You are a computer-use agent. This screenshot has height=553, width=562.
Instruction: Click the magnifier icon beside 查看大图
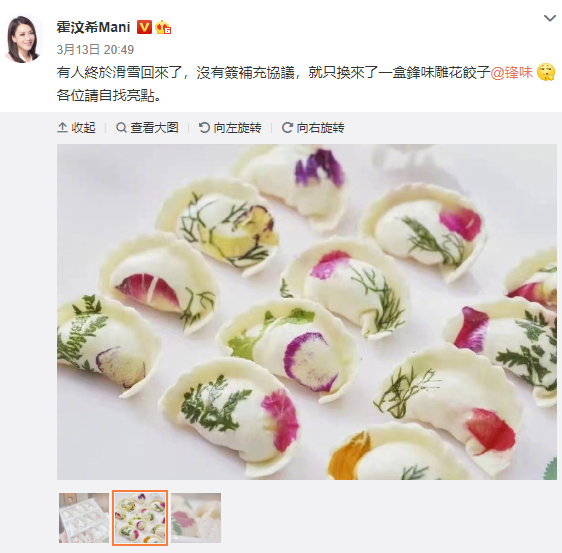tap(121, 128)
